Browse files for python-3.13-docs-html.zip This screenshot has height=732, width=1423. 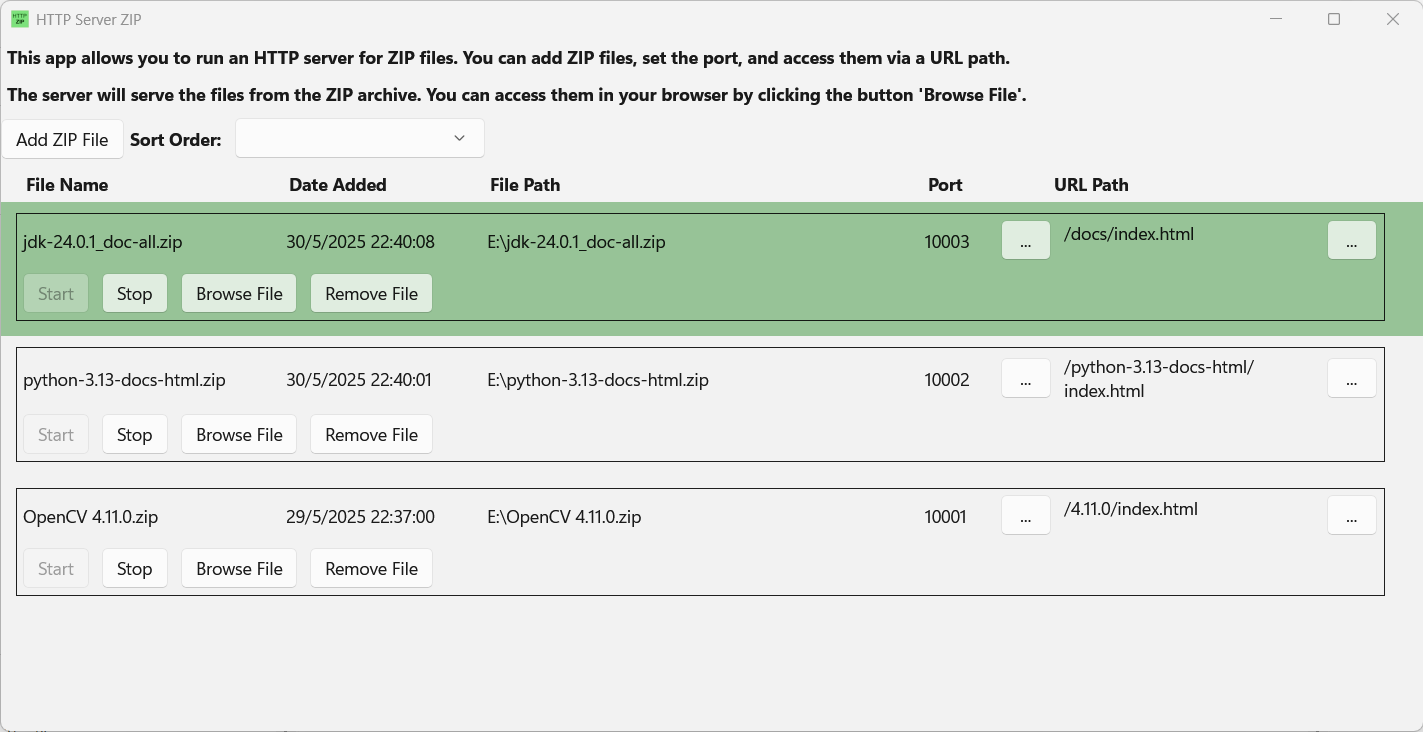click(x=238, y=434)
